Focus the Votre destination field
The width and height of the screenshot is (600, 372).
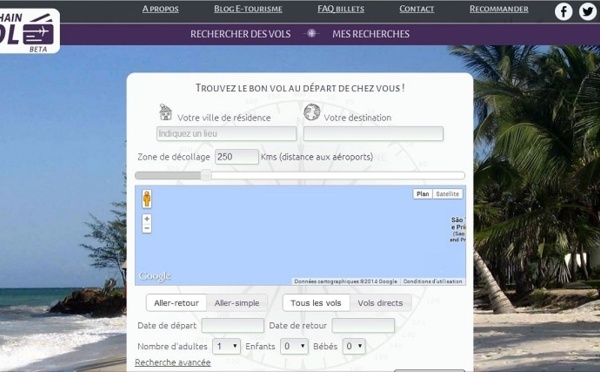[x=373, y=134]
